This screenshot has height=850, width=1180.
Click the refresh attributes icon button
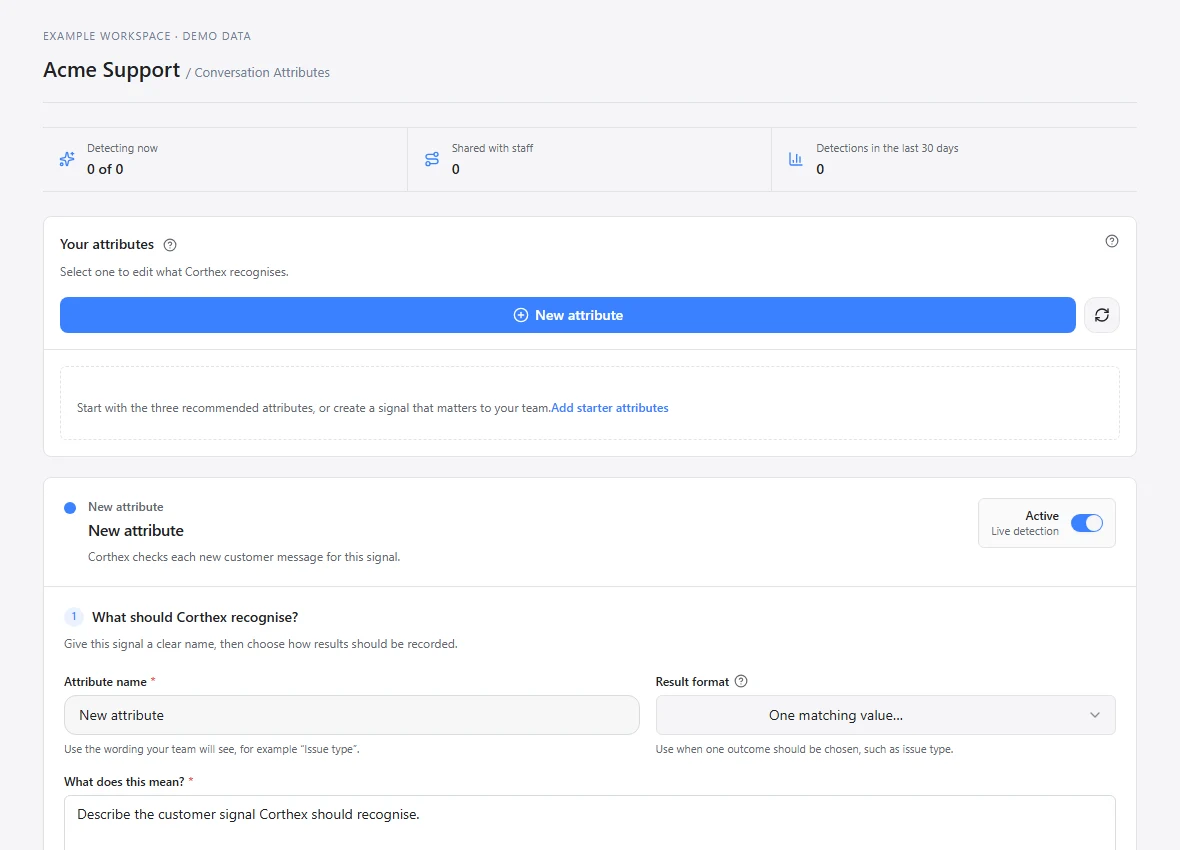point(1102,315)
